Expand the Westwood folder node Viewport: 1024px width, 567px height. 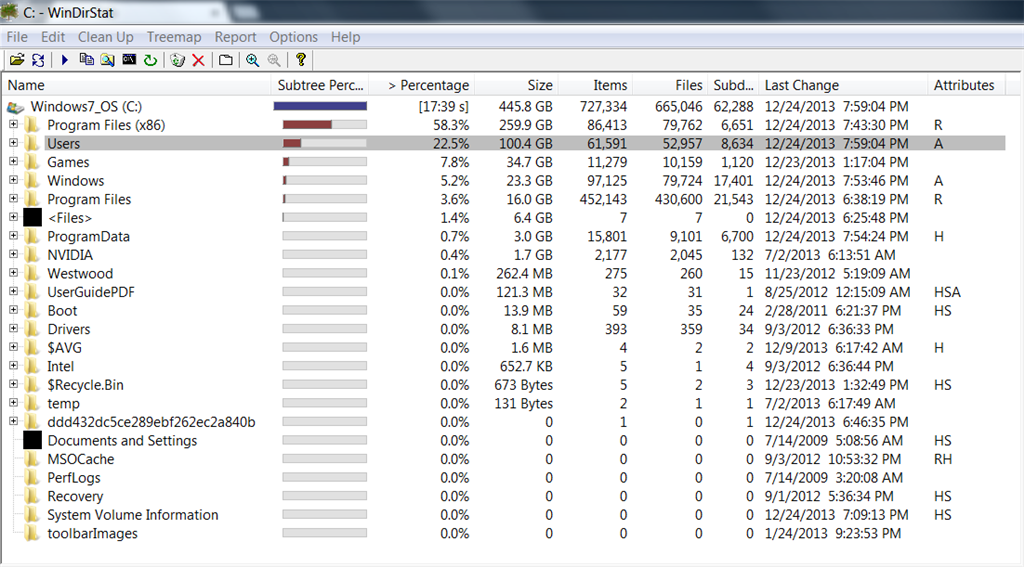(14, 272)
